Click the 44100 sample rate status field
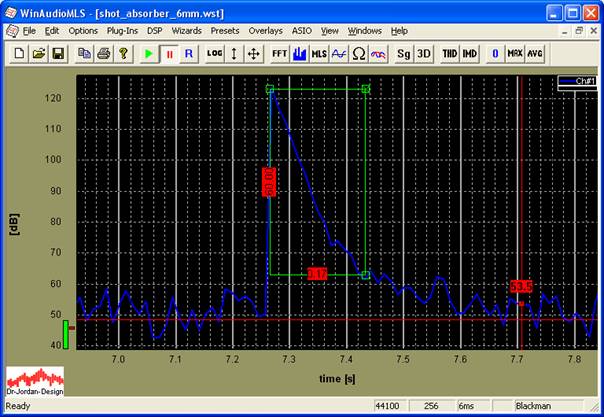Image resolution: width=604 pixels, height=417 pixels. (x=391, y=406)
